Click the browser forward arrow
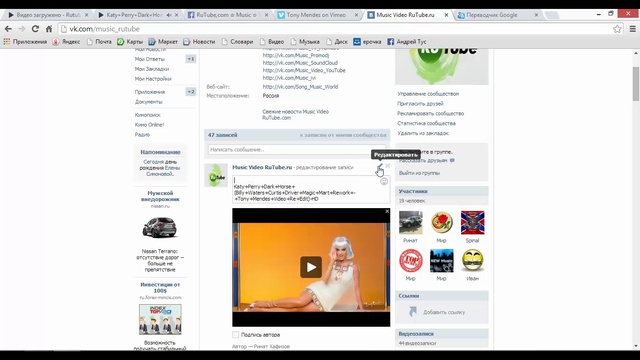This screenshot has width=640, height=360. (x=22, y=29)
